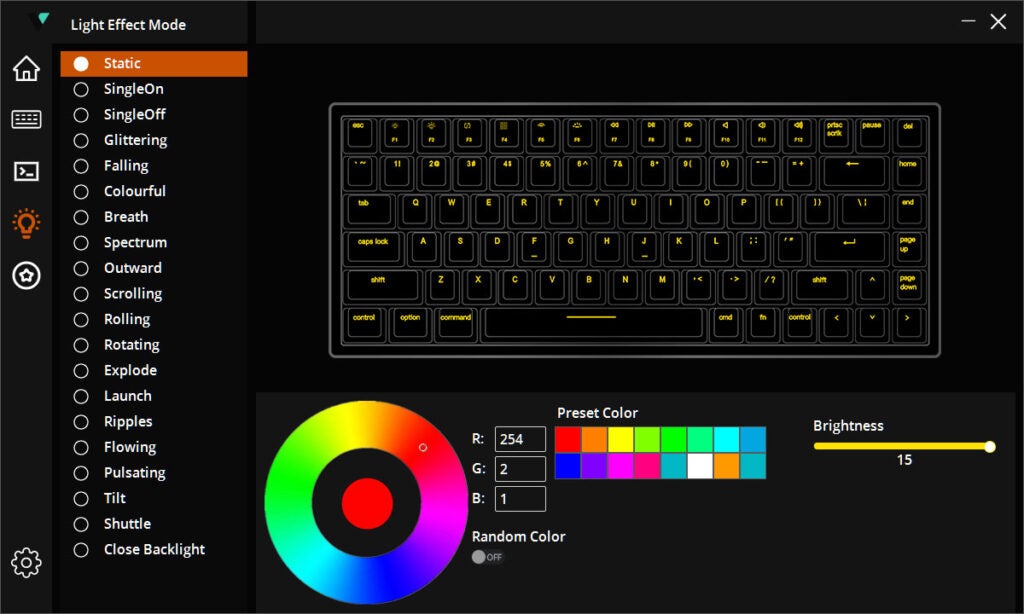Viewport: 1024px width, 614px height.
Task: Select the Shuttle light effect
Action: click(x=154, y=524)
